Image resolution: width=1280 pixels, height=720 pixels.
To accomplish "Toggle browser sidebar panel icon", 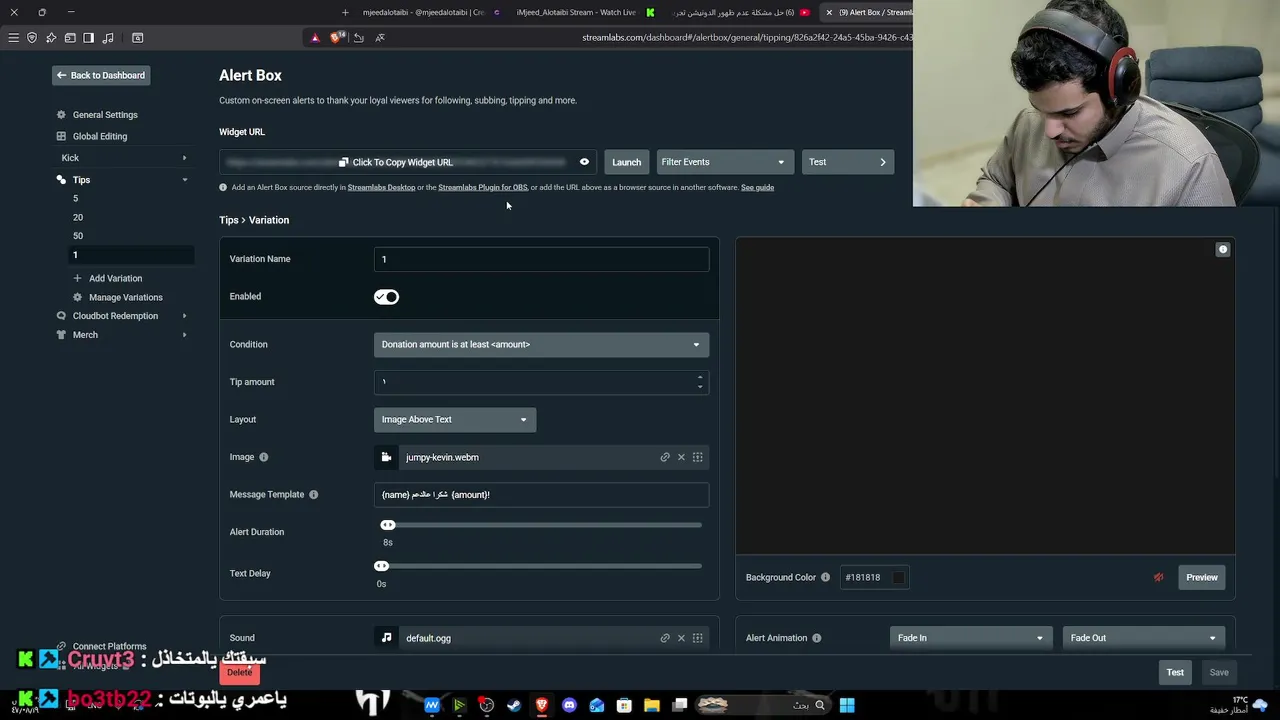I will coord(88,38).
